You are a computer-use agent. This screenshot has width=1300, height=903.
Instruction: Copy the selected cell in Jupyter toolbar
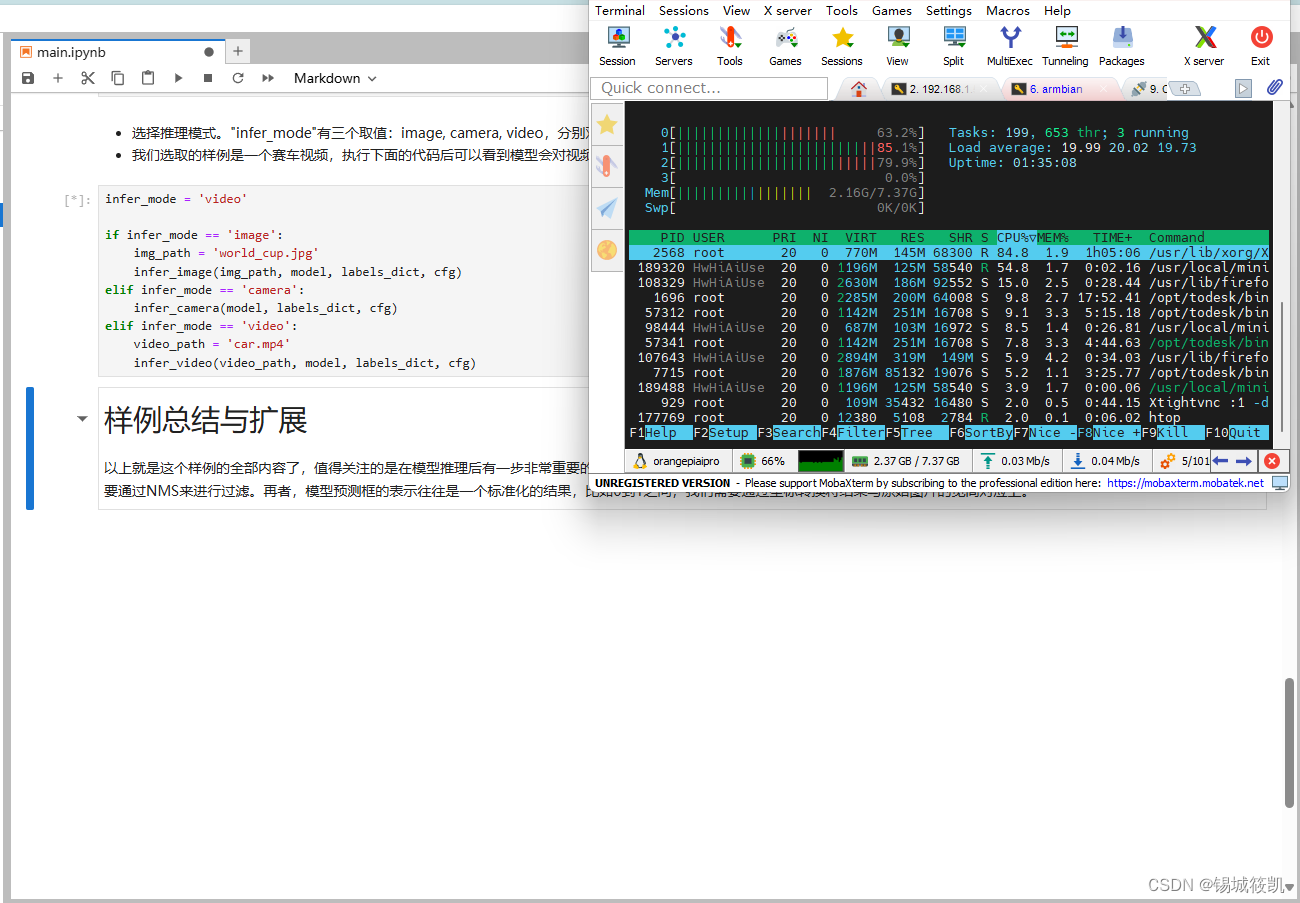pos(118,78)
